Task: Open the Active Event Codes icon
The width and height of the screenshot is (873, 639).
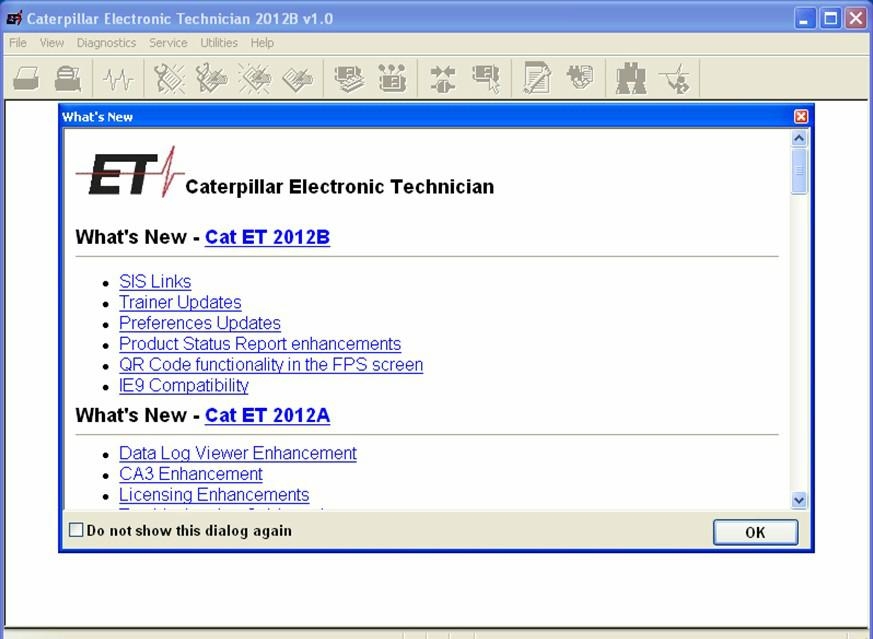Action: pos(254,78)
